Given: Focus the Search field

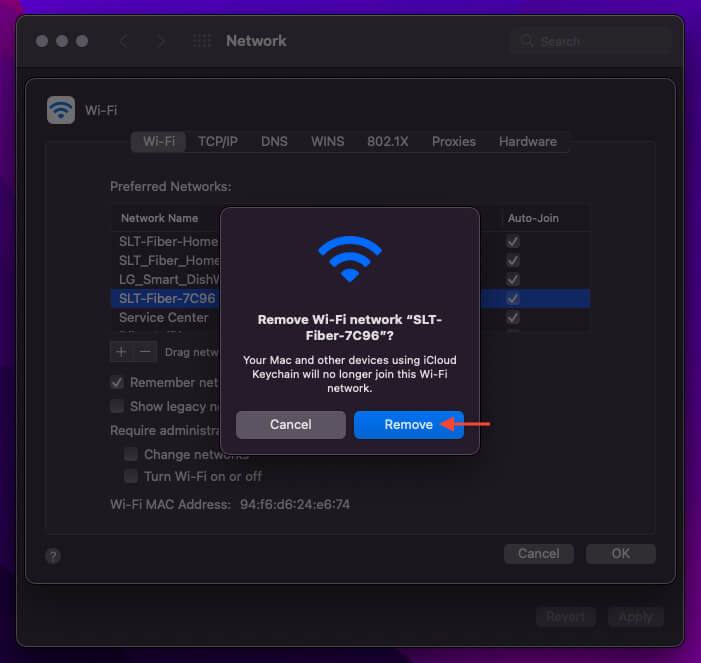Looking at the screenshot, I should point(590,41).
